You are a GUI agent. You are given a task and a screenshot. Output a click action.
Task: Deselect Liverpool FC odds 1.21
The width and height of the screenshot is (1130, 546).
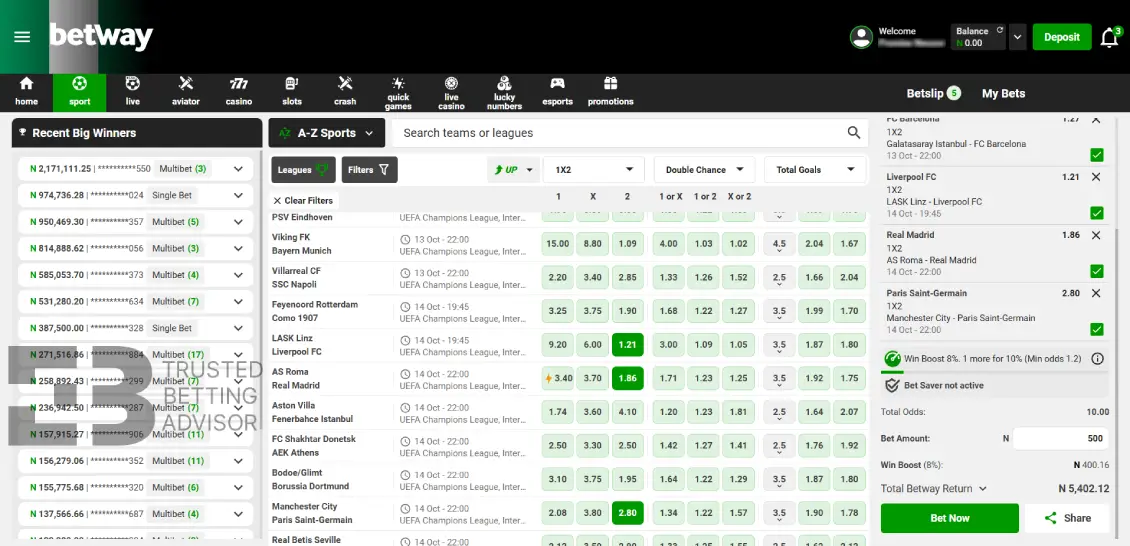coord(628,345)
